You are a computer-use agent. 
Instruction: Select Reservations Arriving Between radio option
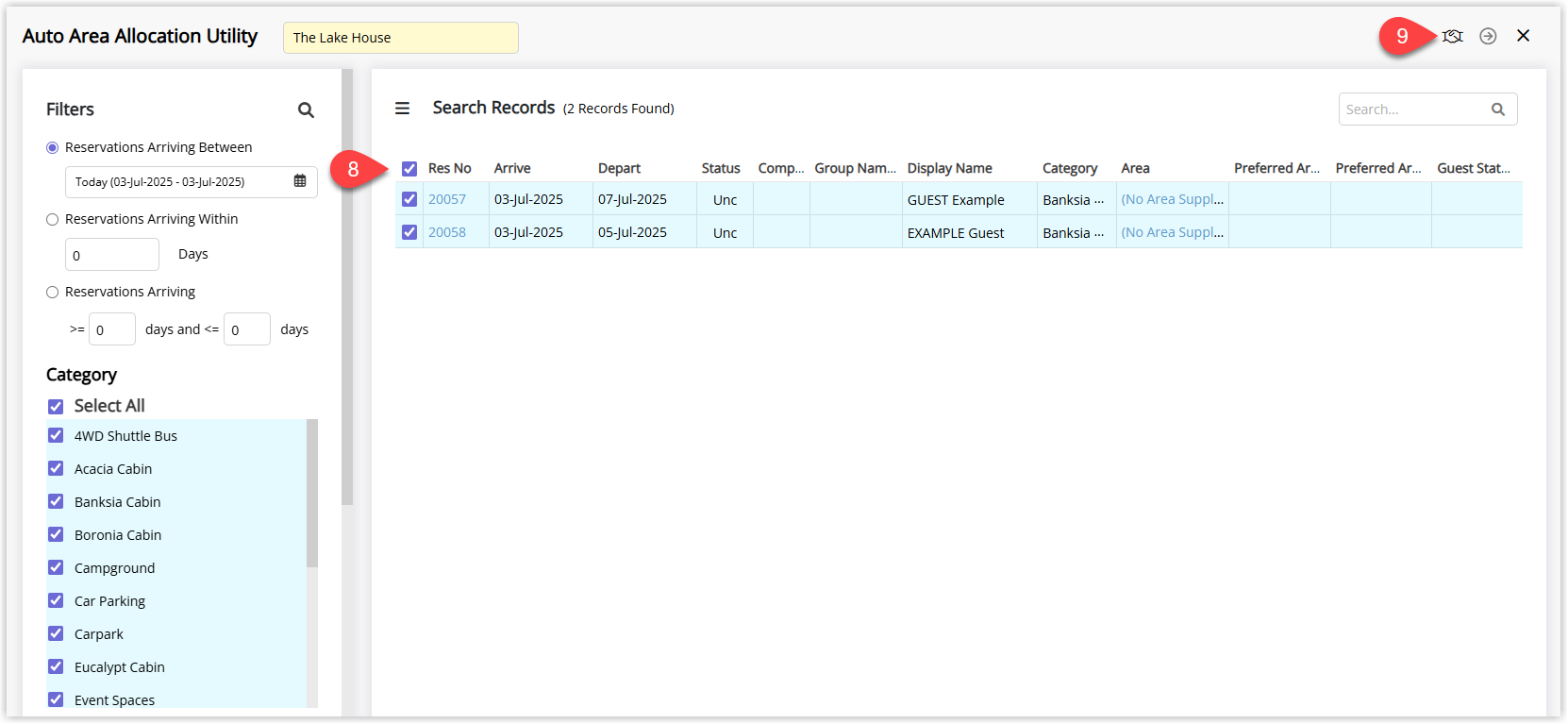tap(53, 147)
